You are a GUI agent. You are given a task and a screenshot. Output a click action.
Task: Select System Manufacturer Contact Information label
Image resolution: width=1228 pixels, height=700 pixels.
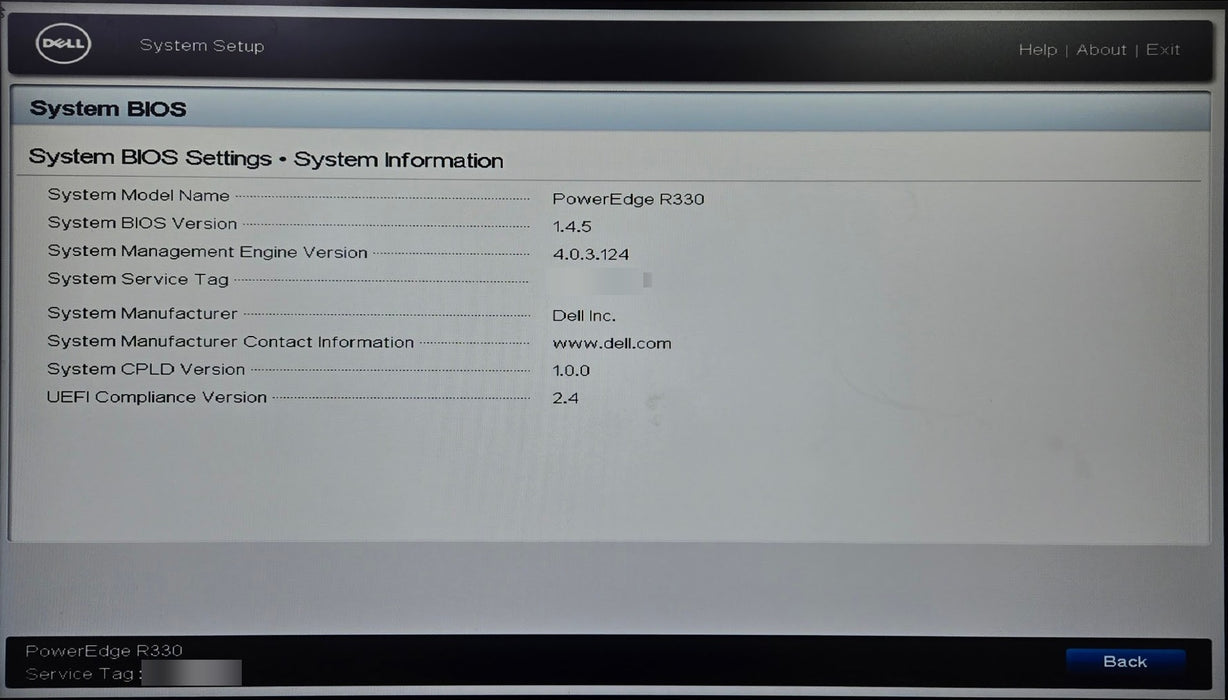coord(231,342)
